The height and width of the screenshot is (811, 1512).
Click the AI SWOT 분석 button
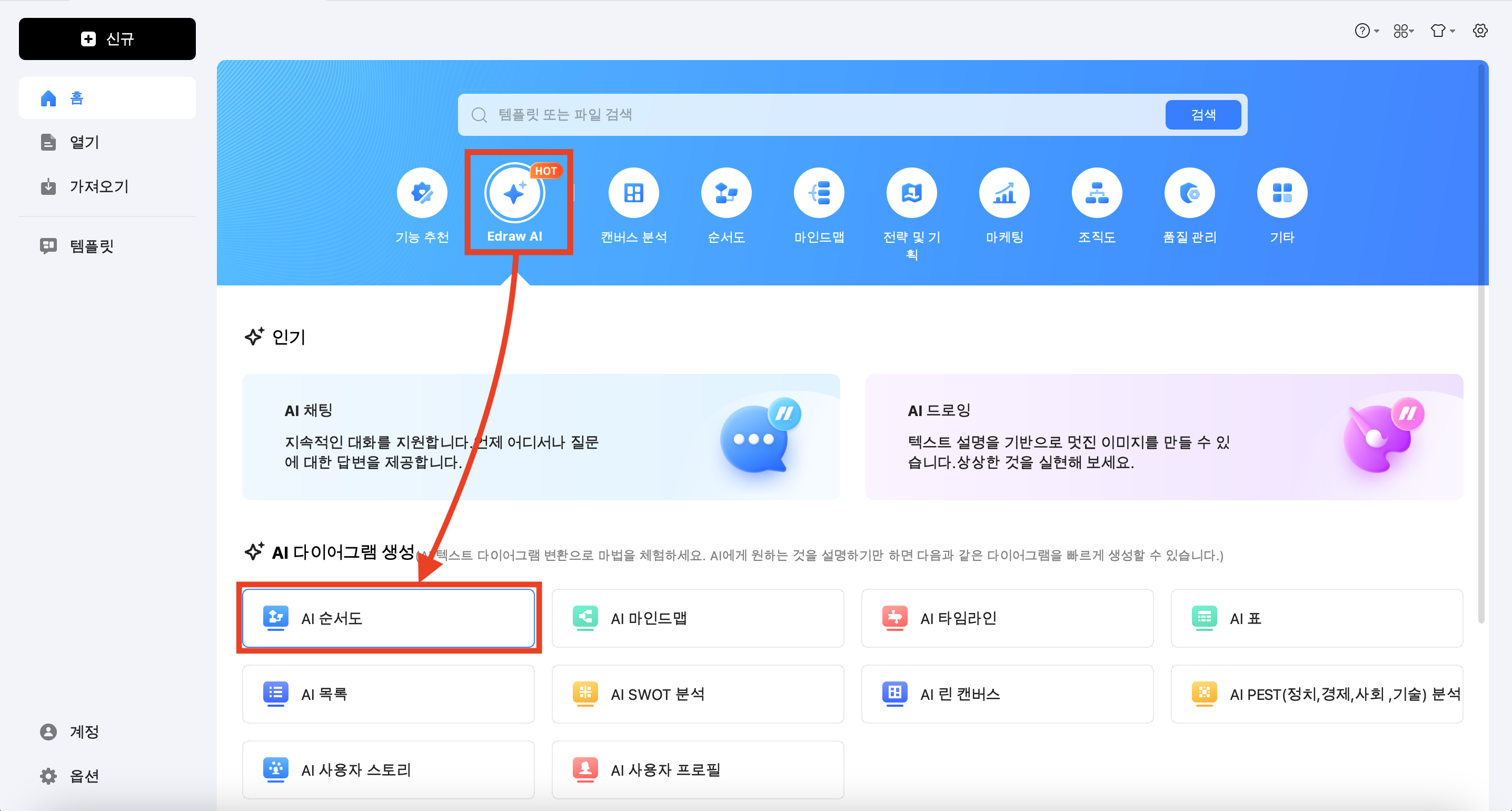(698, 694)
